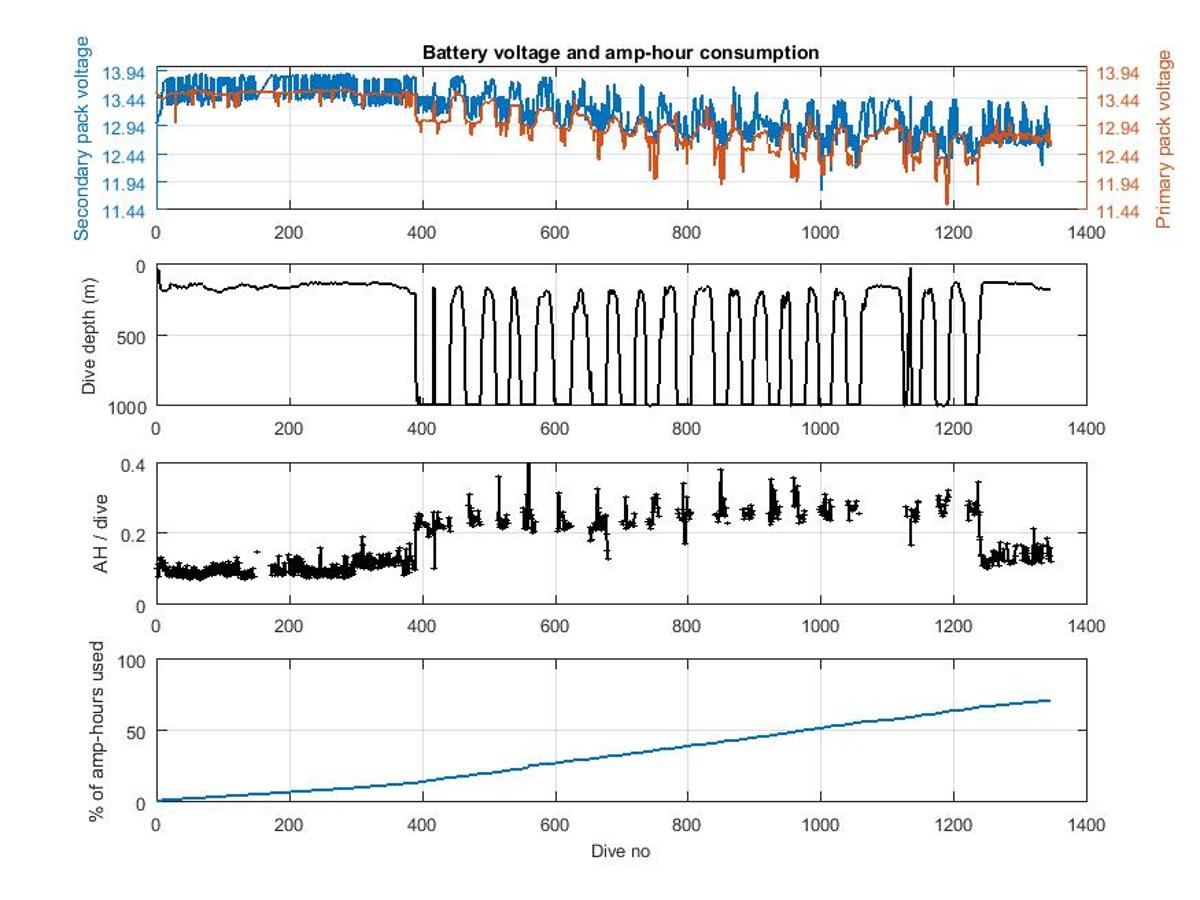The width and height of the screenshot is (1200, 900).
Task: Select the 100 tick on the amp-hours used axis
Action: 131,661
